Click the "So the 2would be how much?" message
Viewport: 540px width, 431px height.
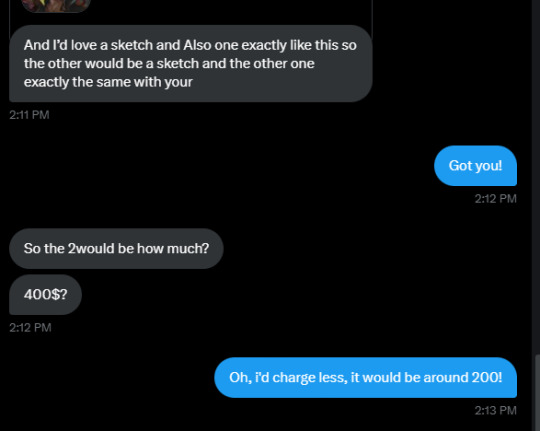tap(116, 248)
